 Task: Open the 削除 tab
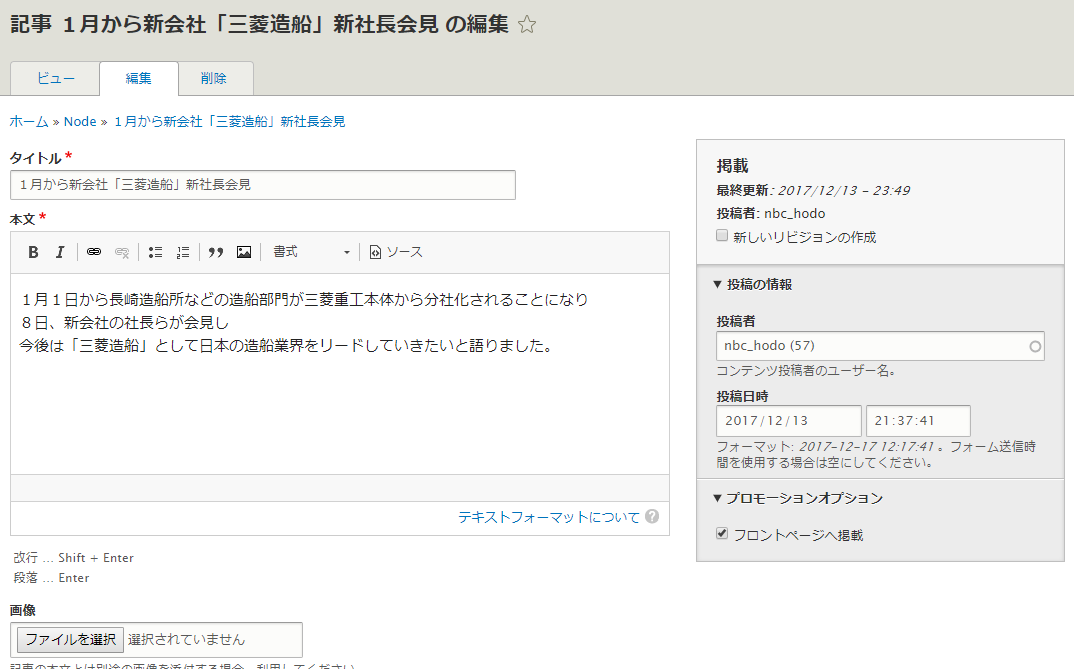(214, 78)
